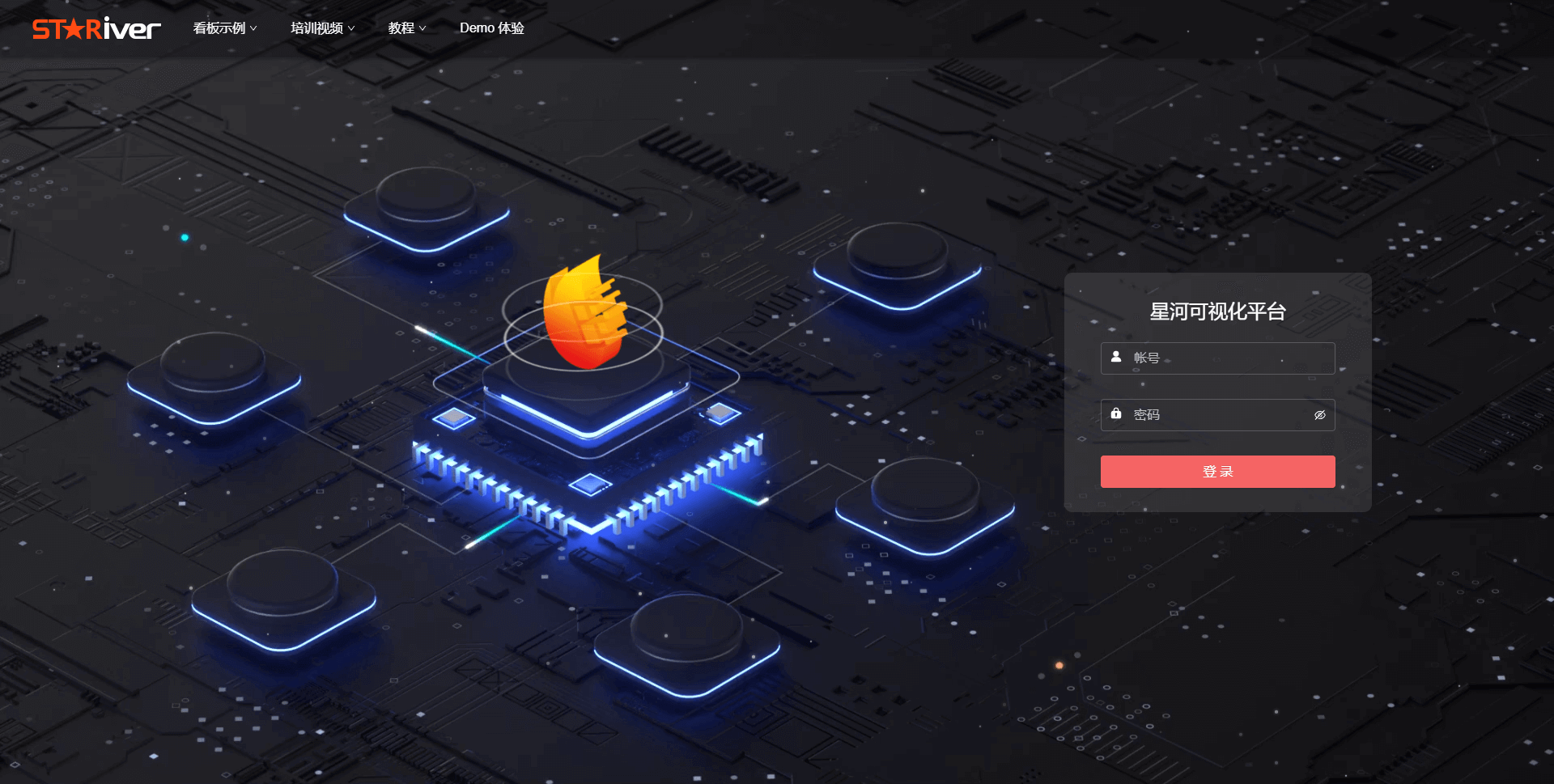
Task: Select the pedestal node left of login panel
Action: coord(925,503)
